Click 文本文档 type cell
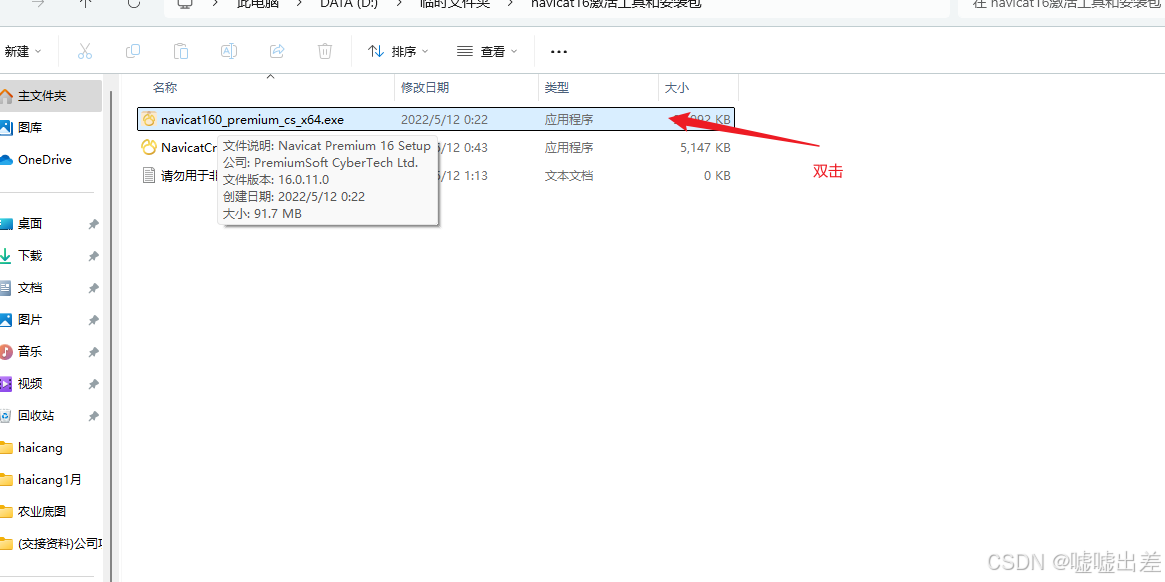This screenshot has height=582, width=1165. 569,176
